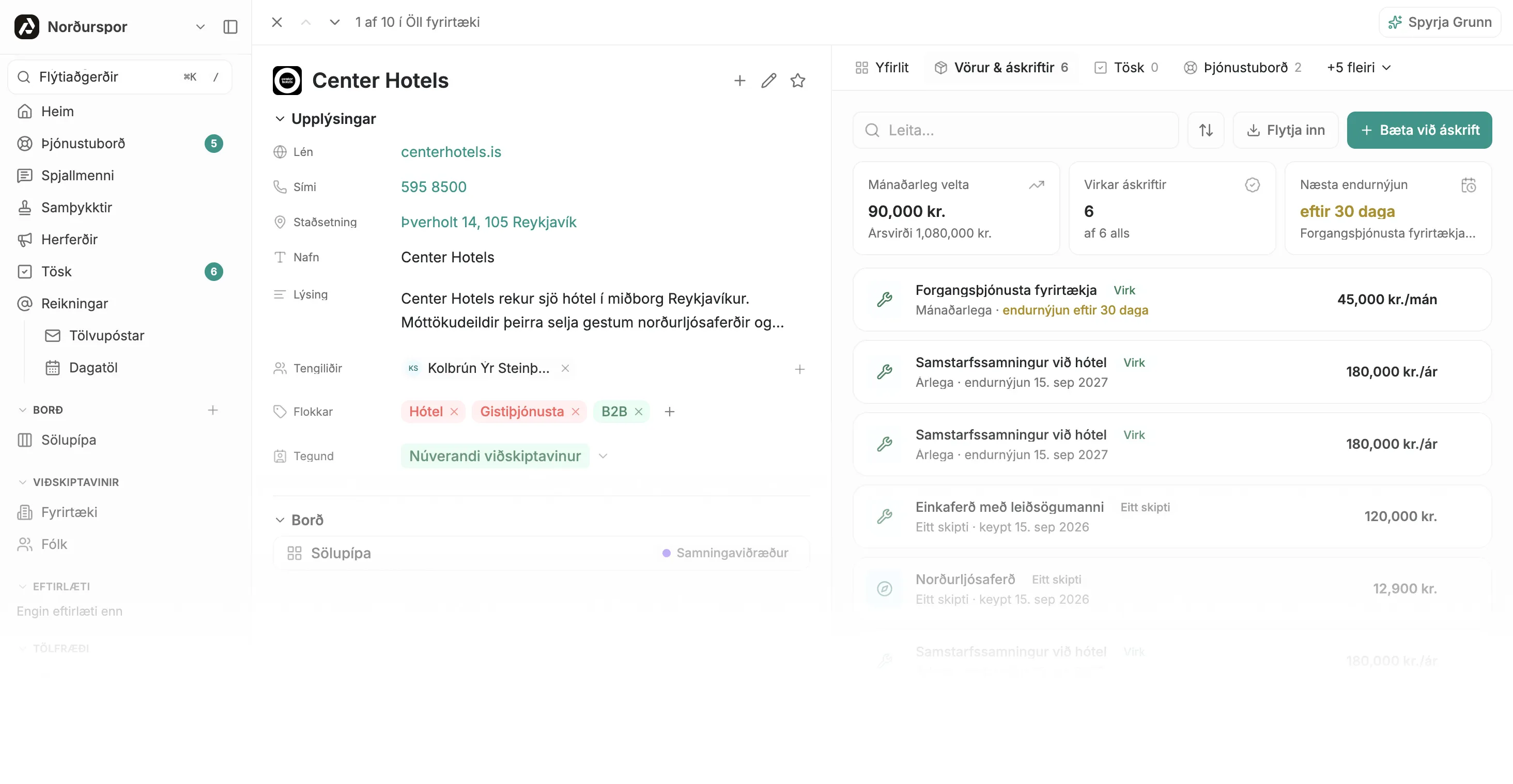Open the Tösk tab
The width and height of the screenshot is (1513, 784).
[1126, 68]
